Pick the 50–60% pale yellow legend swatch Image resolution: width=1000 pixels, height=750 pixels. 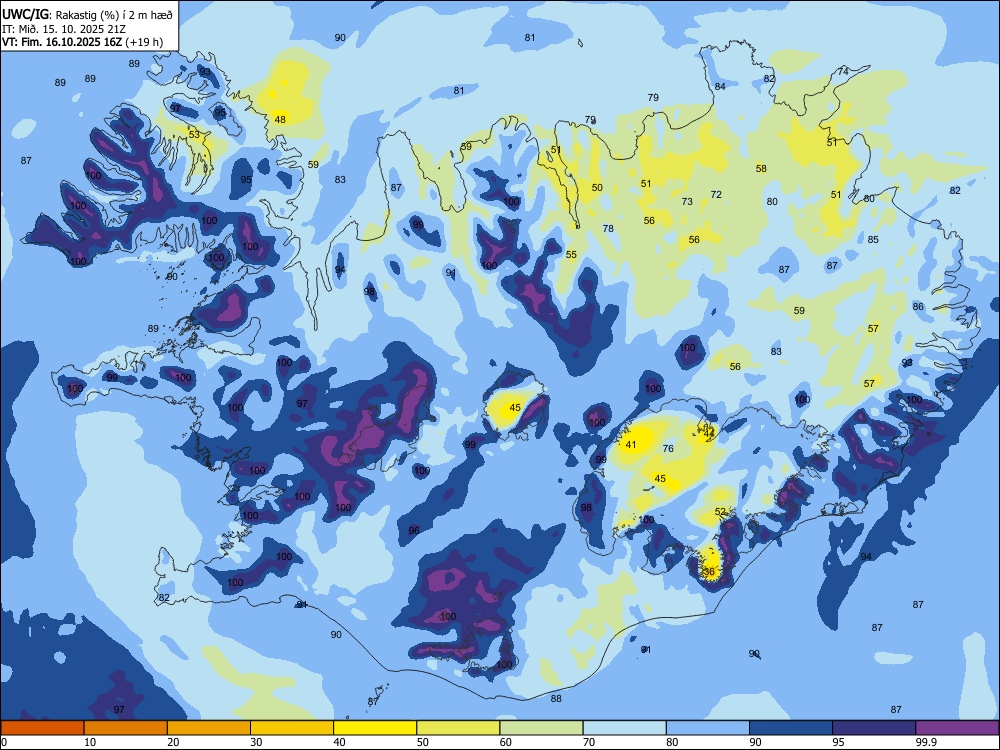(x=458, y=728)
